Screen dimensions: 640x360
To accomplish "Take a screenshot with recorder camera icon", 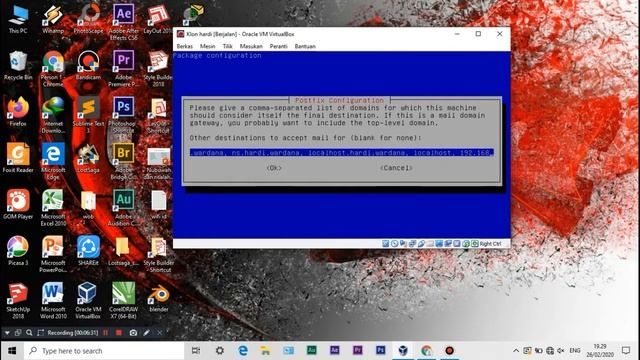I will coord(133,333).
